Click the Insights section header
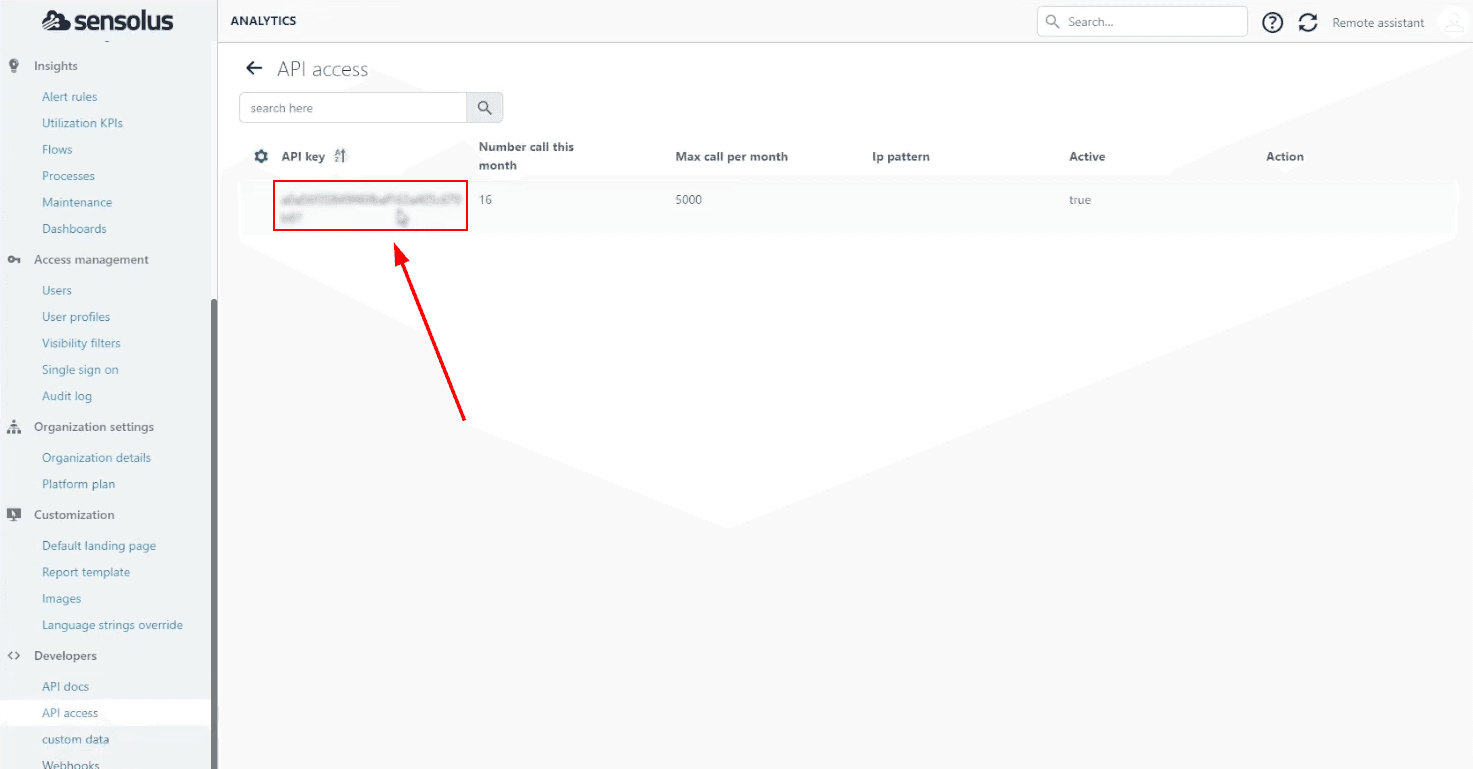Screen dimensions: 1473x769 pos(55,66)
